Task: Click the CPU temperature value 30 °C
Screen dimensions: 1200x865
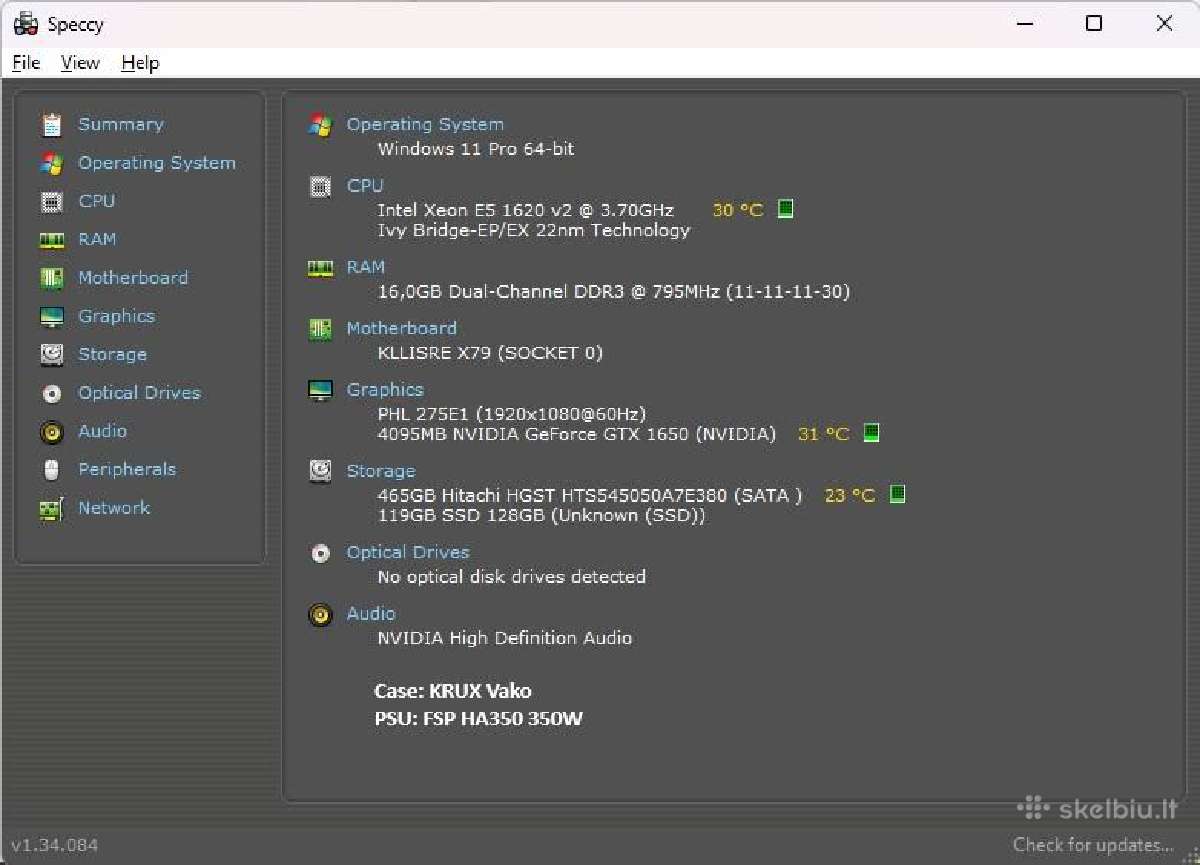Action: coord(738,210)
